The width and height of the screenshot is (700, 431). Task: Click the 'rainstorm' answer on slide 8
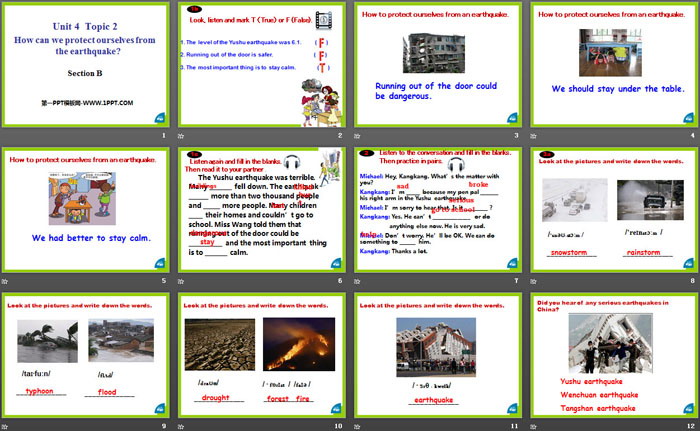(643, 252)
